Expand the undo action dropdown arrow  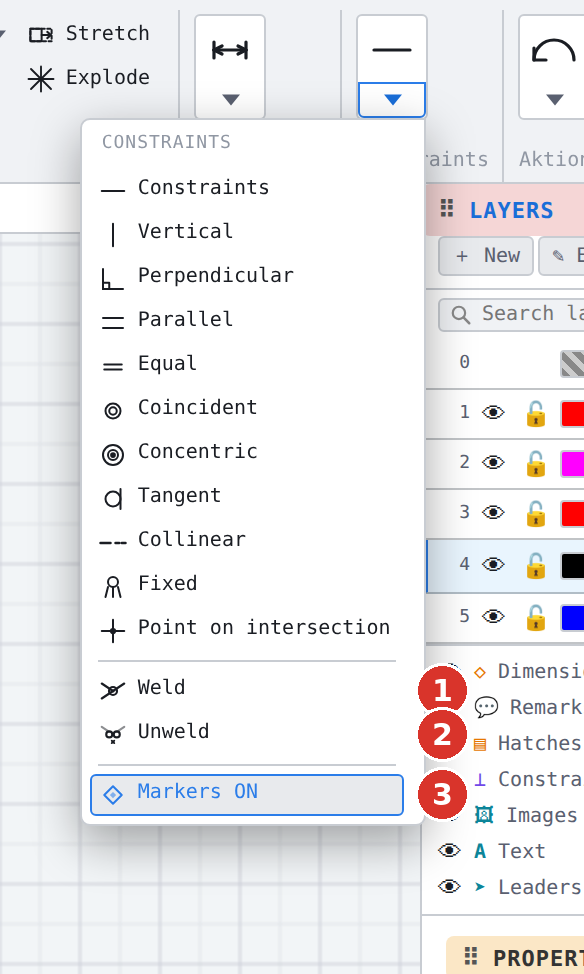coord(554,100)
